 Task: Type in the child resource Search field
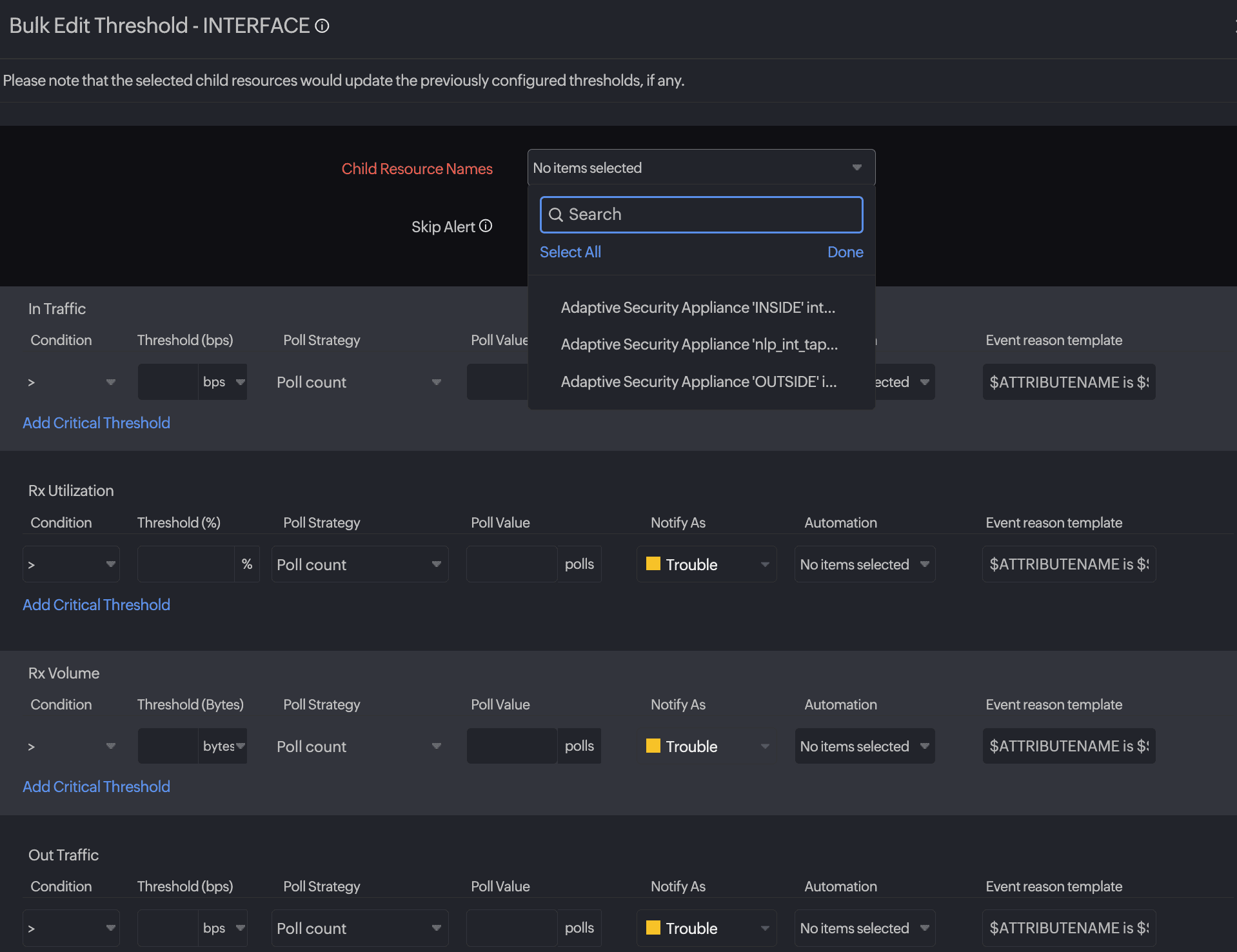click(x=709, y=215)
